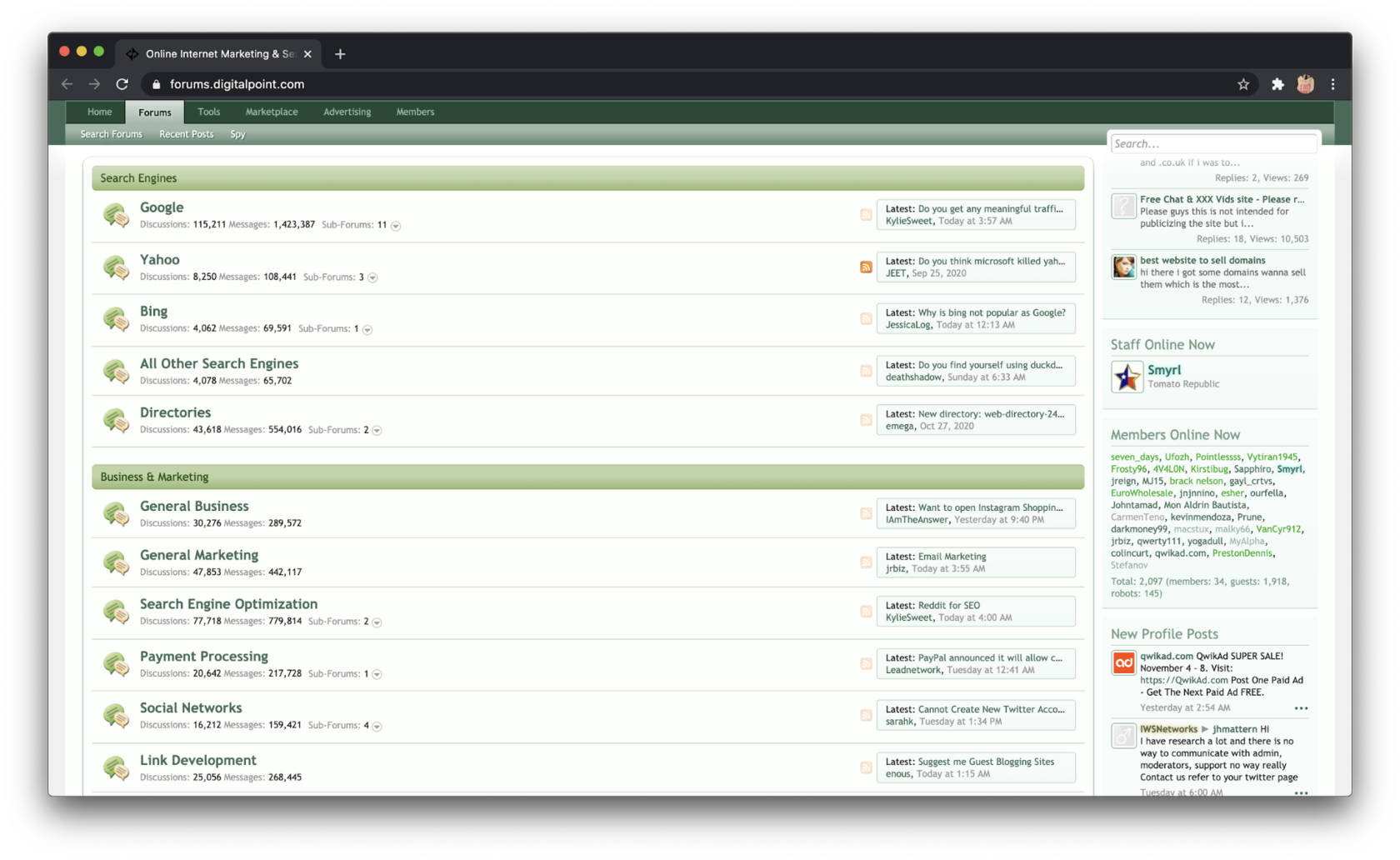Viewport: 1400px width, 860px height.
Task: Click the Business & Marketing category header
Action: tap(587, 477)
